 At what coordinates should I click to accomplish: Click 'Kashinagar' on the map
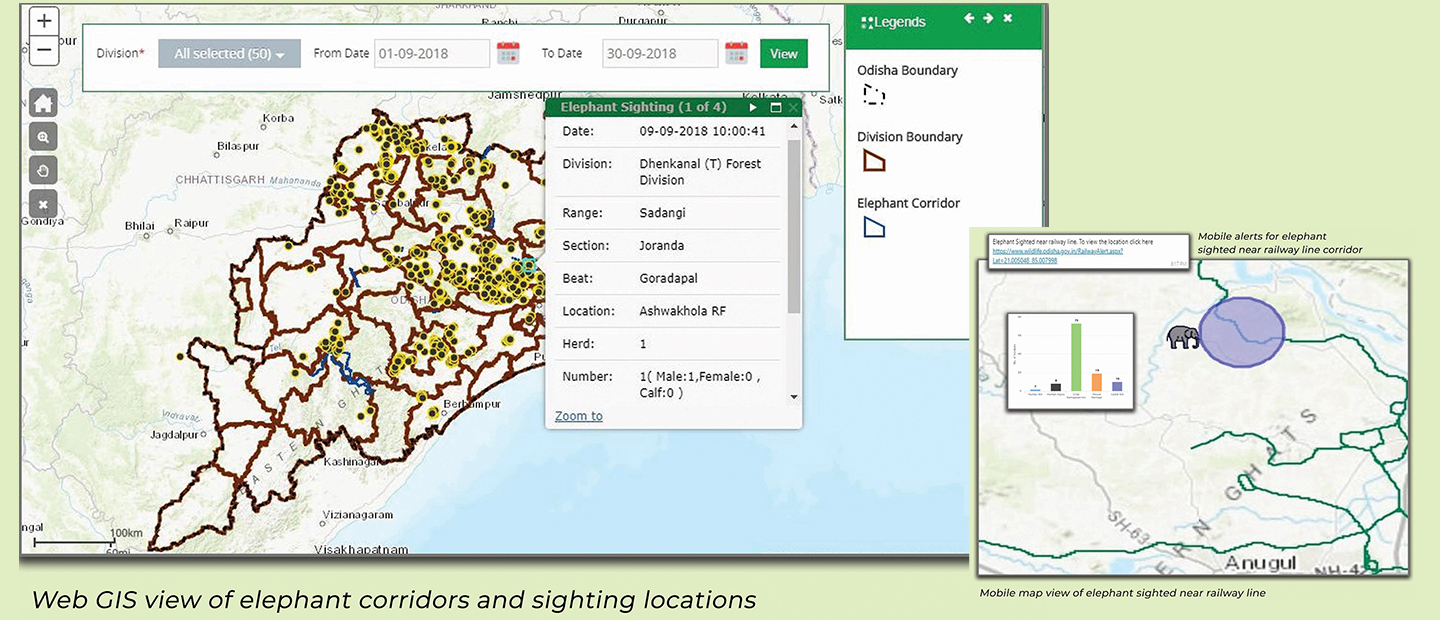coord(353,461)
